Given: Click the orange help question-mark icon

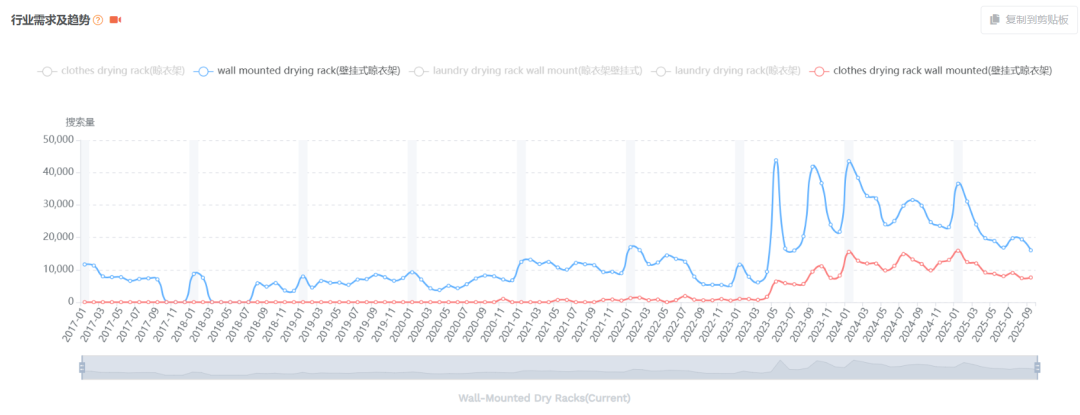Looking at the screenshot, I should [98, 20].
